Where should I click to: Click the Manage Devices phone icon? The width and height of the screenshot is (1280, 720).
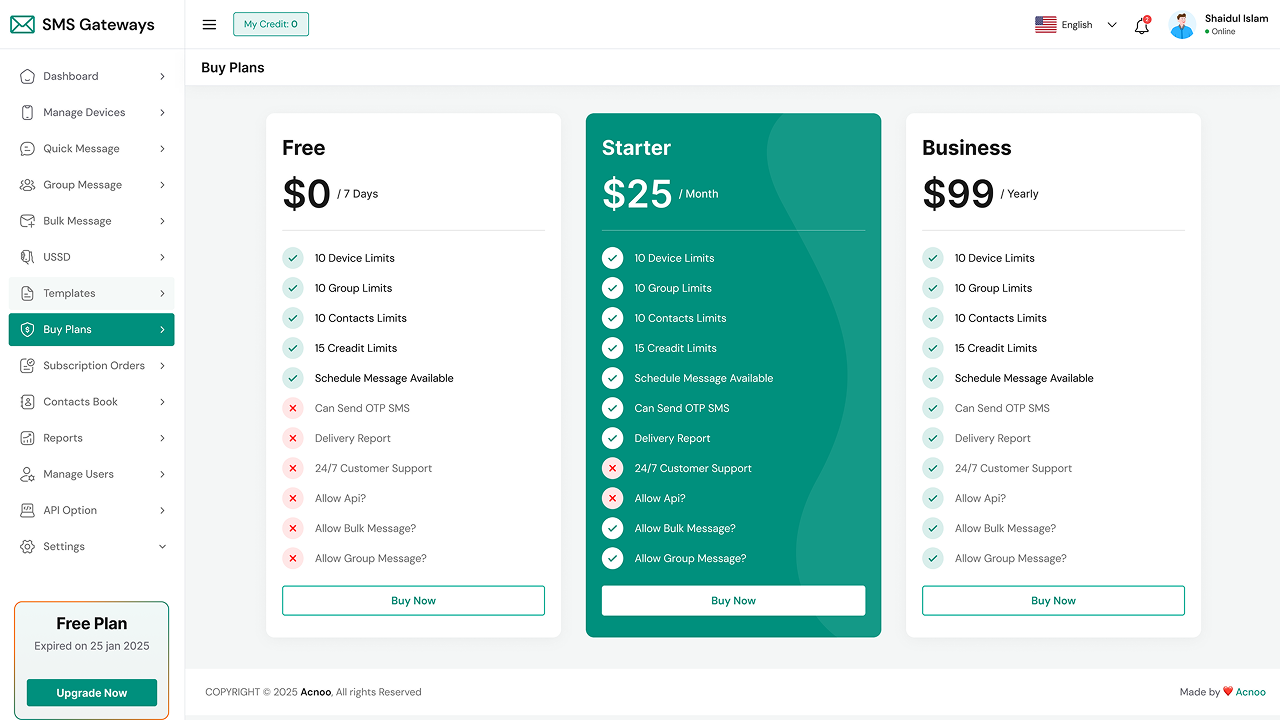(x=27, y=113)
